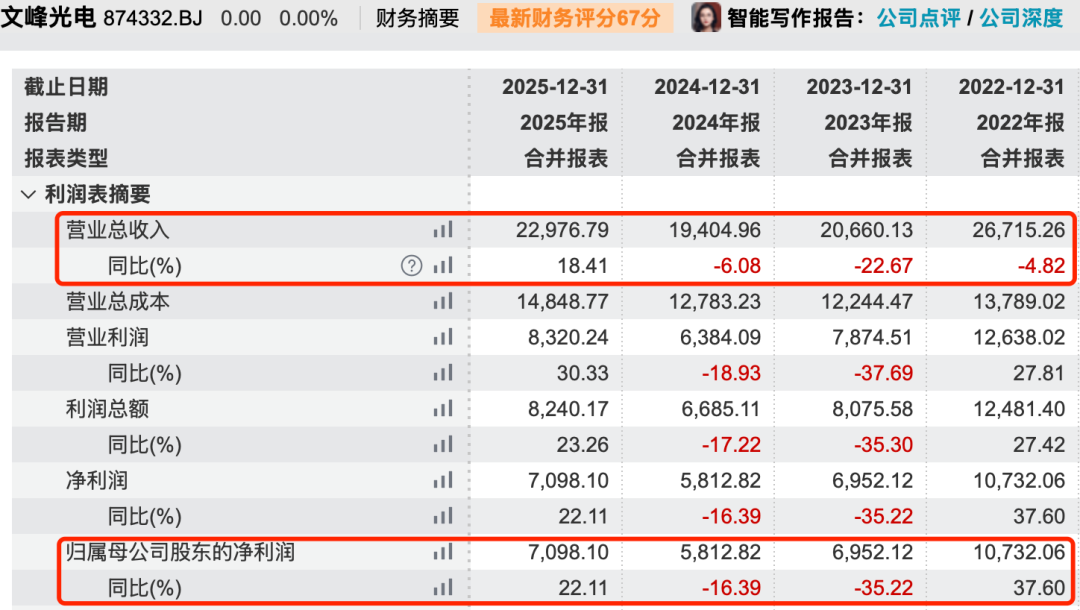Open chart icon for 归属母公司股东的净利润 row
The image size is (1080, 610).
(x=443, y=551)
